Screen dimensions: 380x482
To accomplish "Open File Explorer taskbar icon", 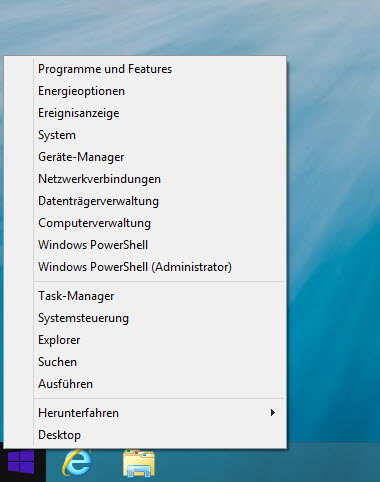I will (139, 463).
